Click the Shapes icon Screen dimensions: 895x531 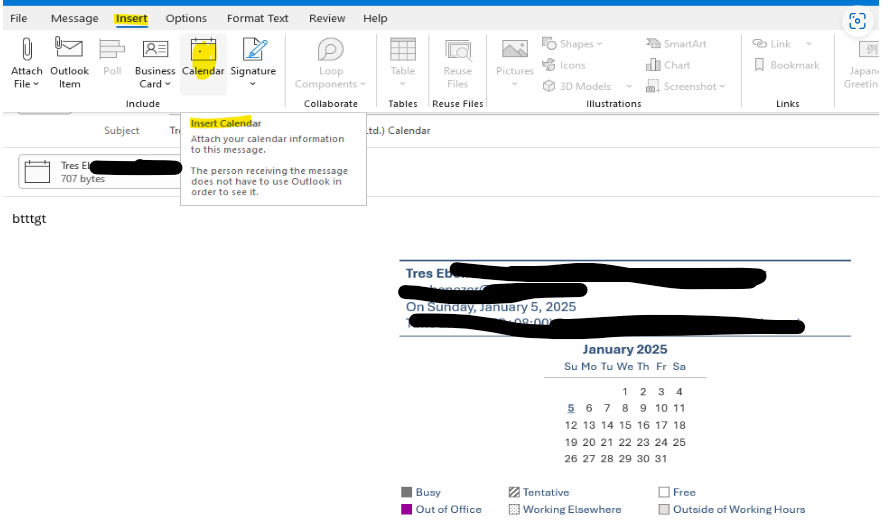pyautogui.click(x=549, y=43)
